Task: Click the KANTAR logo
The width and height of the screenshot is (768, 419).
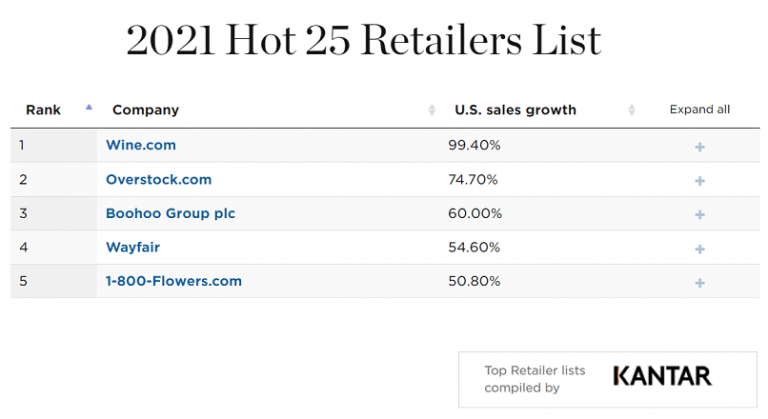Action: (662, 376)
